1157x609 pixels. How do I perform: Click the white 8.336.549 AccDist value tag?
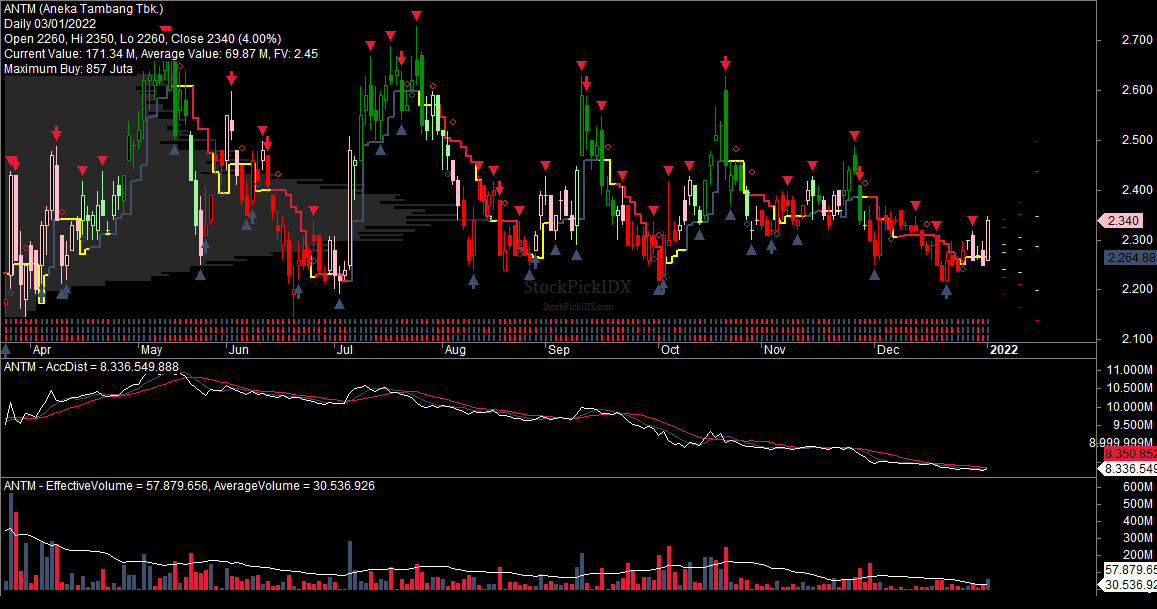tap(1128, 469)
